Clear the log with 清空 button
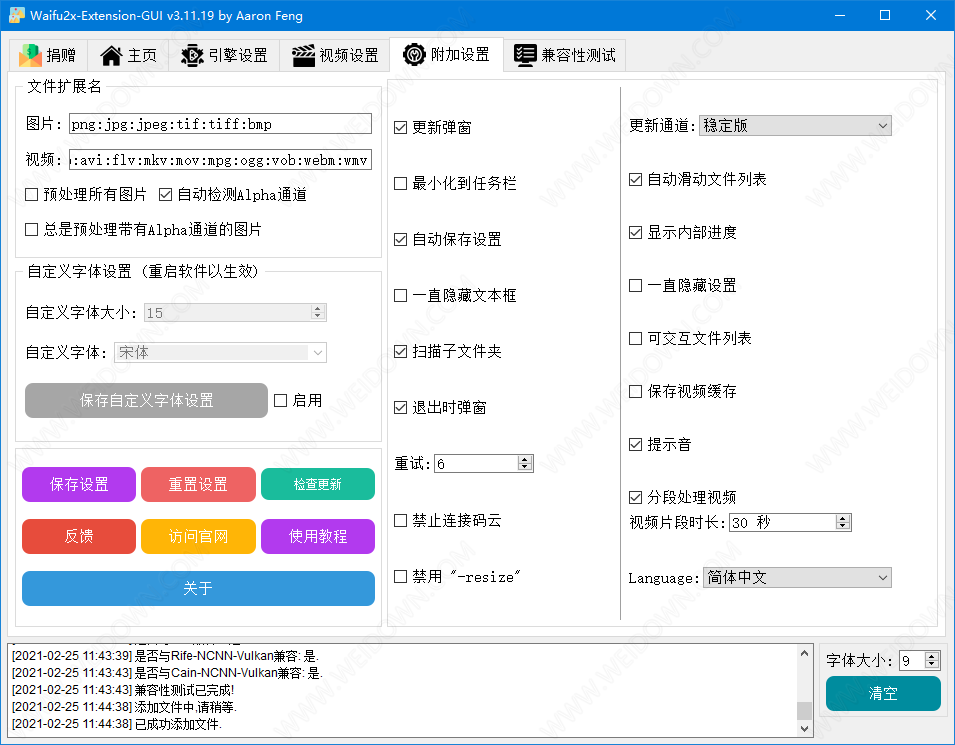This screenshot has height=745, width=955. coord(883,693)
